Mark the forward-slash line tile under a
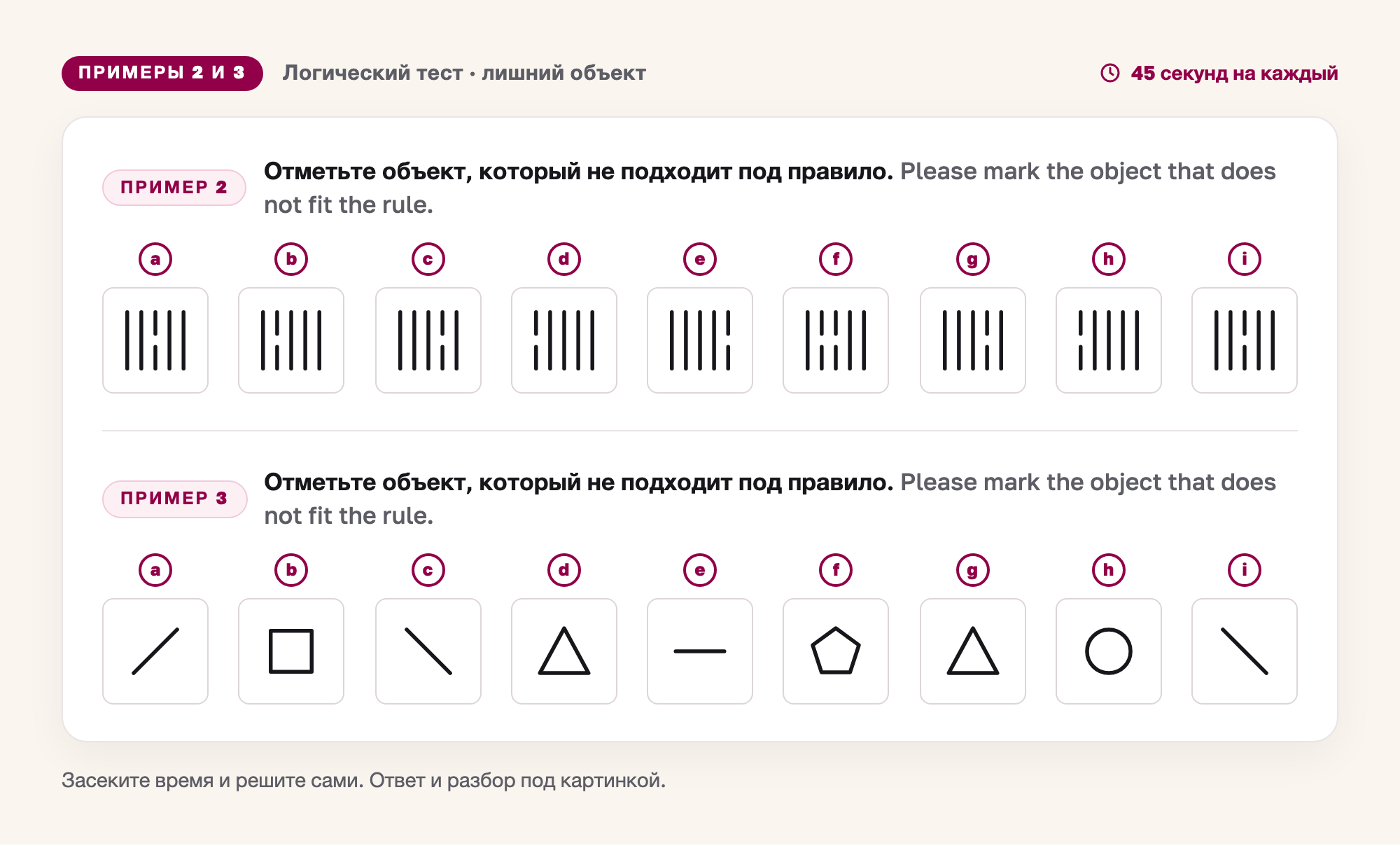This screenshot has height=846, width=1400. pyautogui.click(x=155, y=651)
